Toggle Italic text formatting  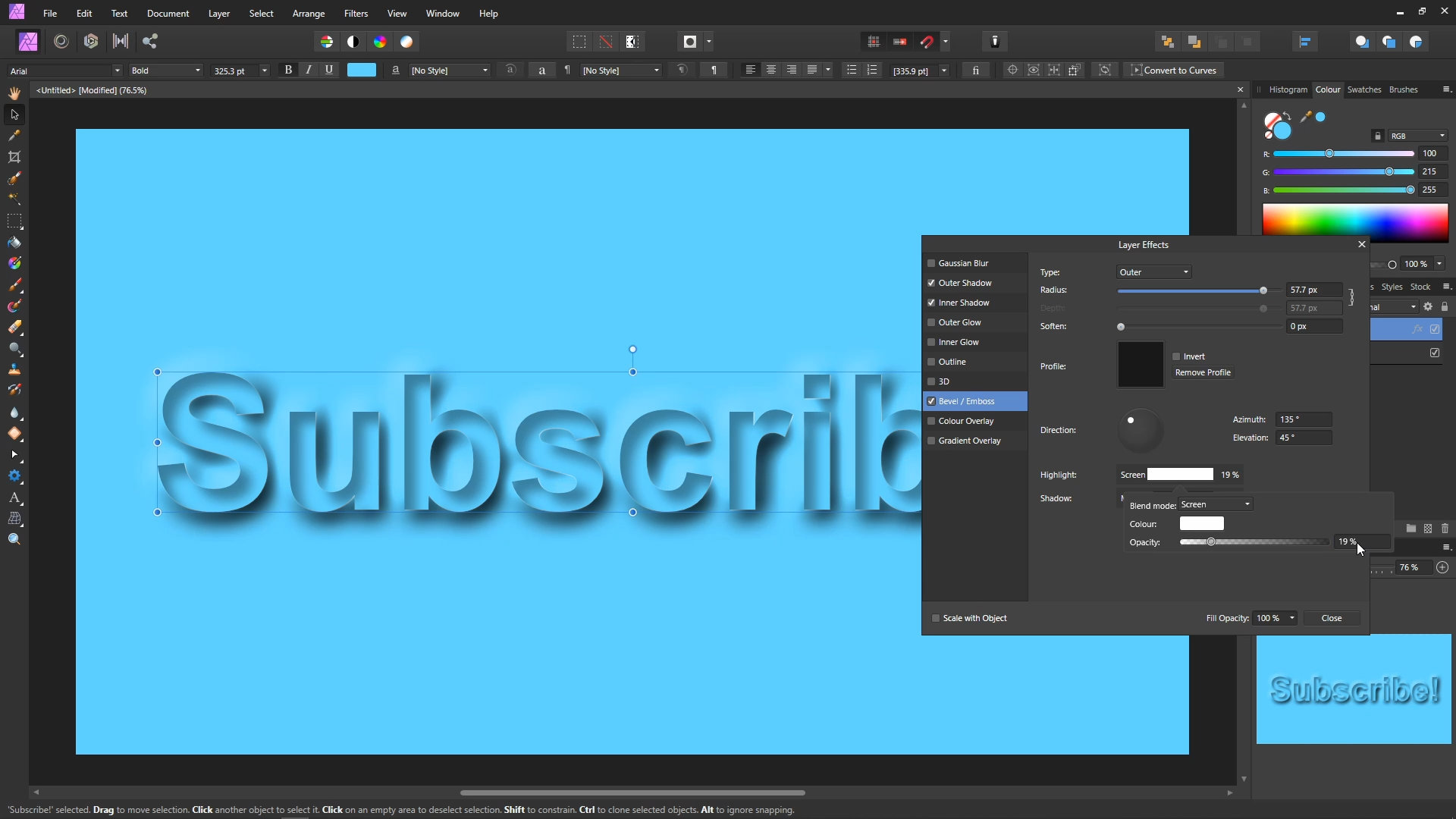tap(309, 70)
